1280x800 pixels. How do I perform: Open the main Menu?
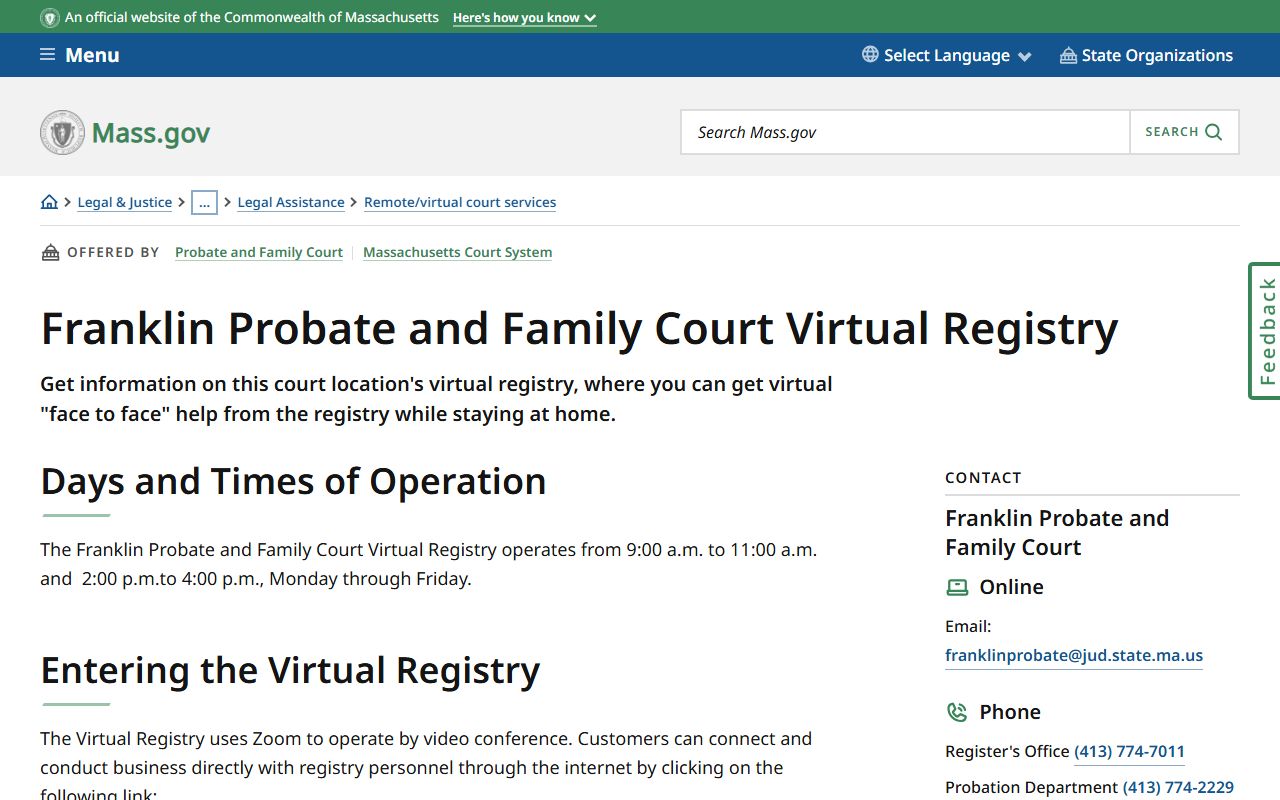point(80,55)
